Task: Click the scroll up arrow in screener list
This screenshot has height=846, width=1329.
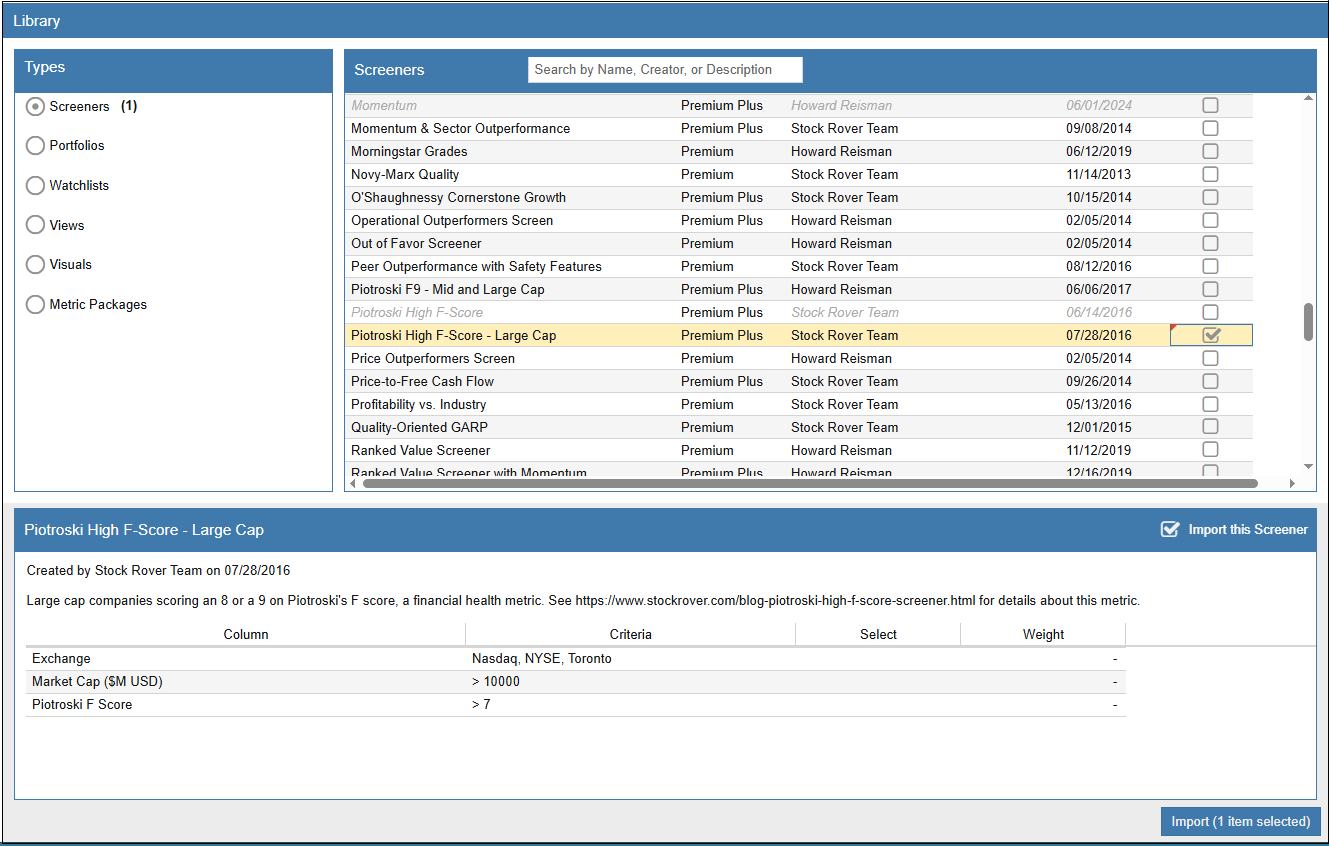Action: 1308,98
